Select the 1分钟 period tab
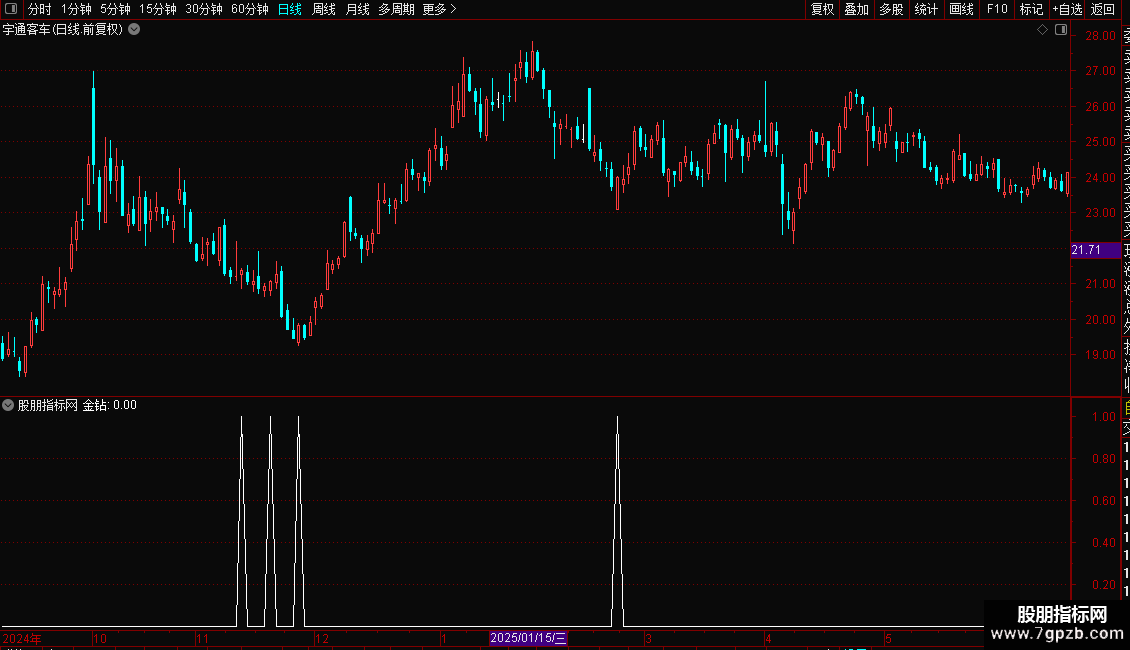The width and height of the screenshot is (1130, 650). [x=76, y=9]
